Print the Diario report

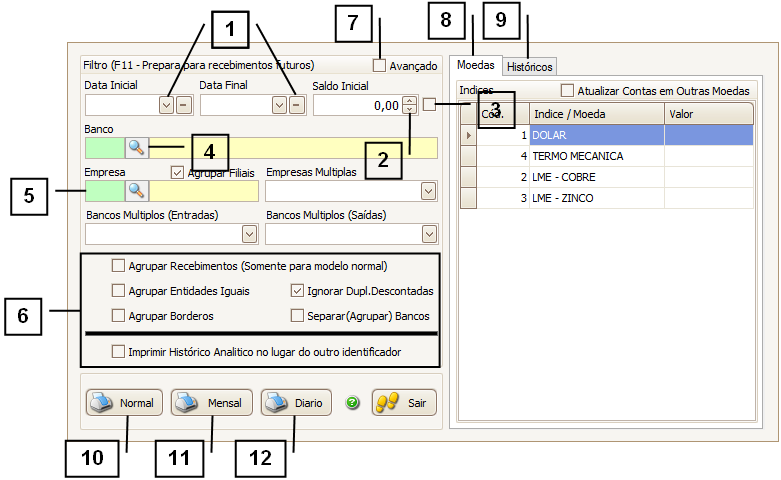pos(295,403)
